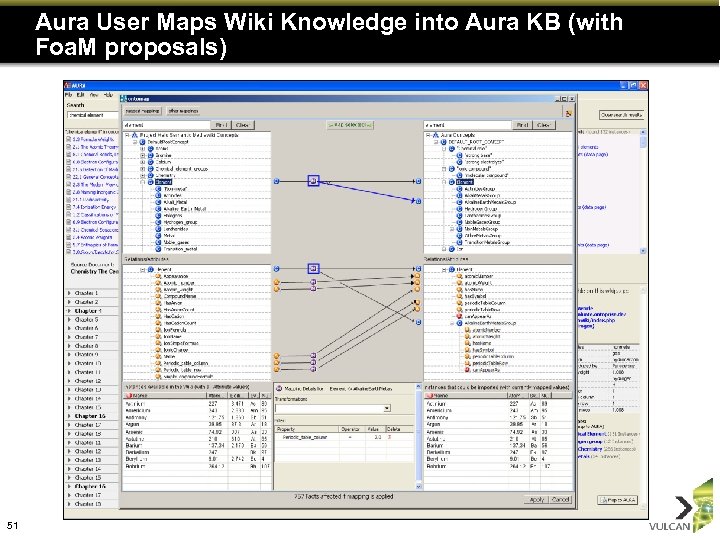Switch to the suggest mapping tab
The image size is (720, 540).
(x=142, y=111)
